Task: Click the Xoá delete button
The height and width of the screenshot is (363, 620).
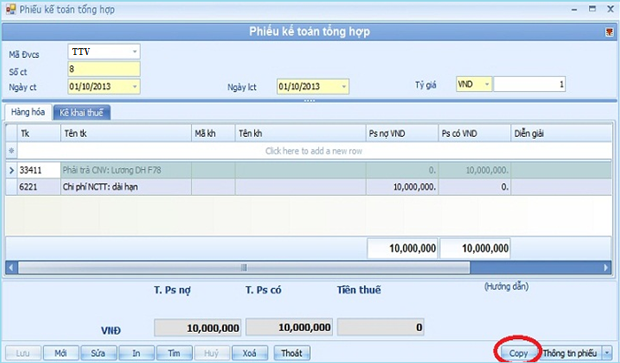Action: click(250, 353)
